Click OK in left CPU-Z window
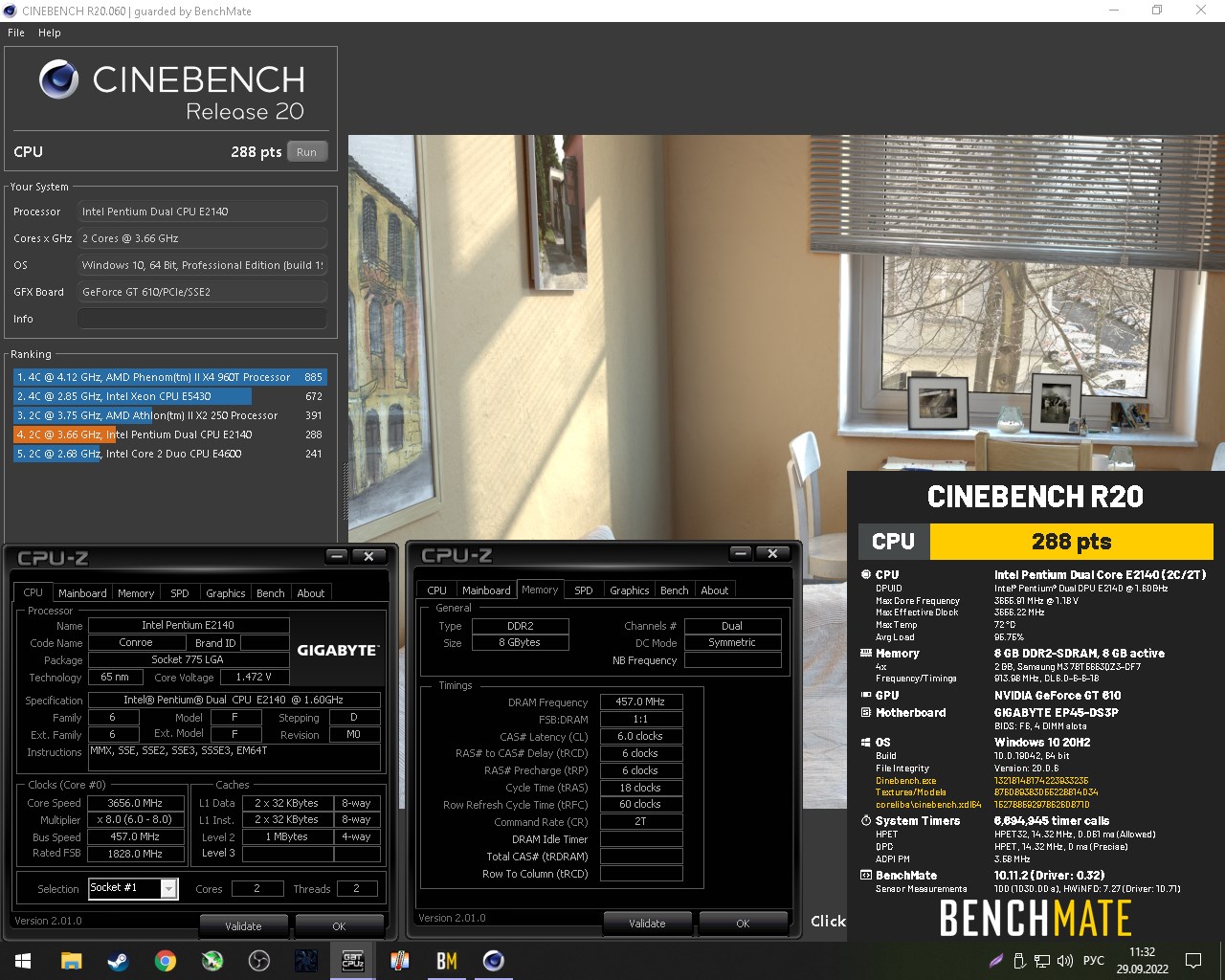This screenshot has width=1225, height=980. [x=339, y=925]
